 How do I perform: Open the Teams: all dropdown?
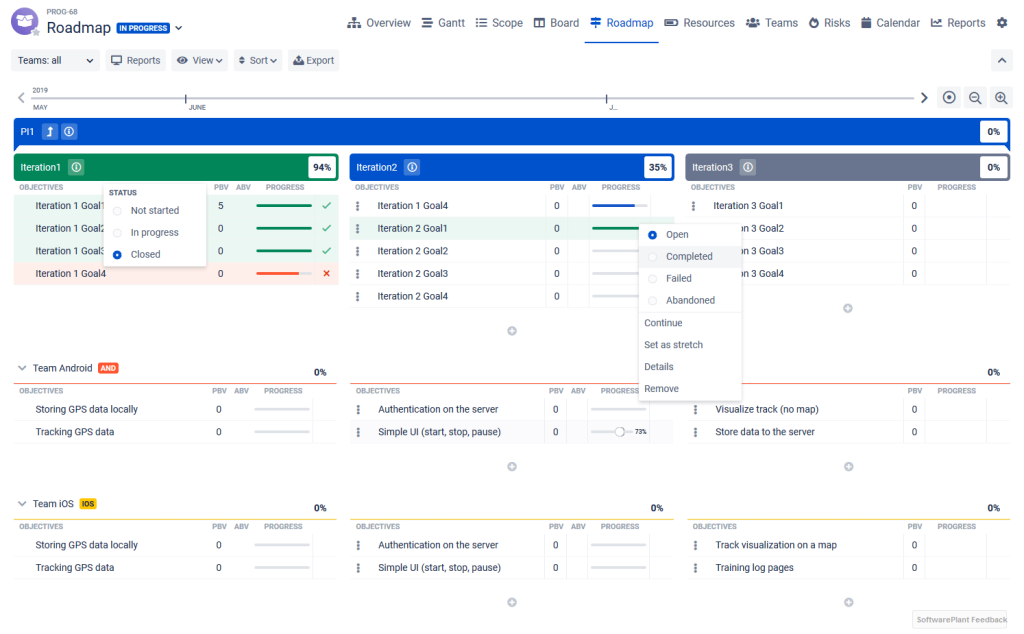coord(56,61)
